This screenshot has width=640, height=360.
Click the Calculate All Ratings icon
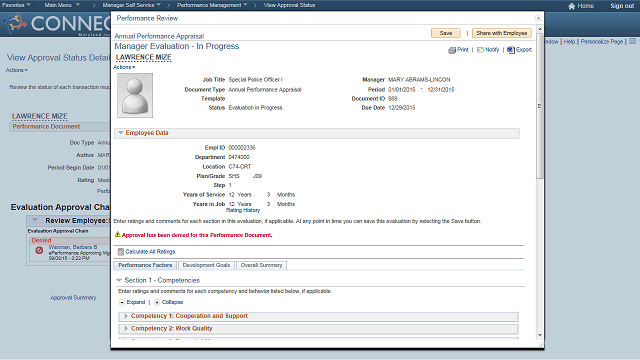pyautogui.click(x=120, y=252)
